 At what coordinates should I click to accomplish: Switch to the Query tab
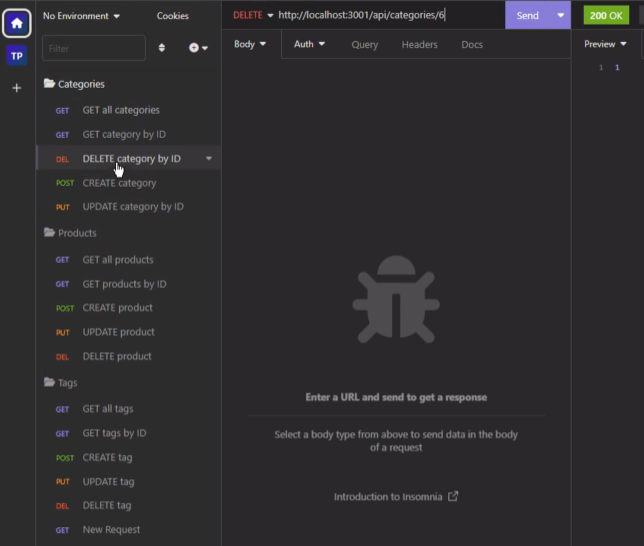click(365, 44)
